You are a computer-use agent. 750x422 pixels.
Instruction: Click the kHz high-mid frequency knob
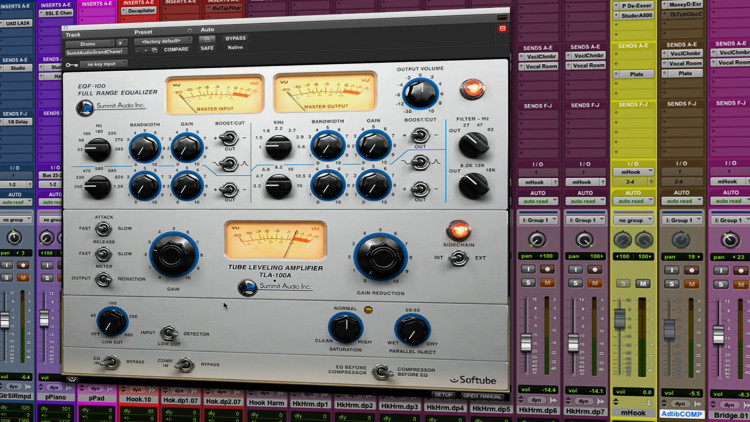tap(278, 147)
